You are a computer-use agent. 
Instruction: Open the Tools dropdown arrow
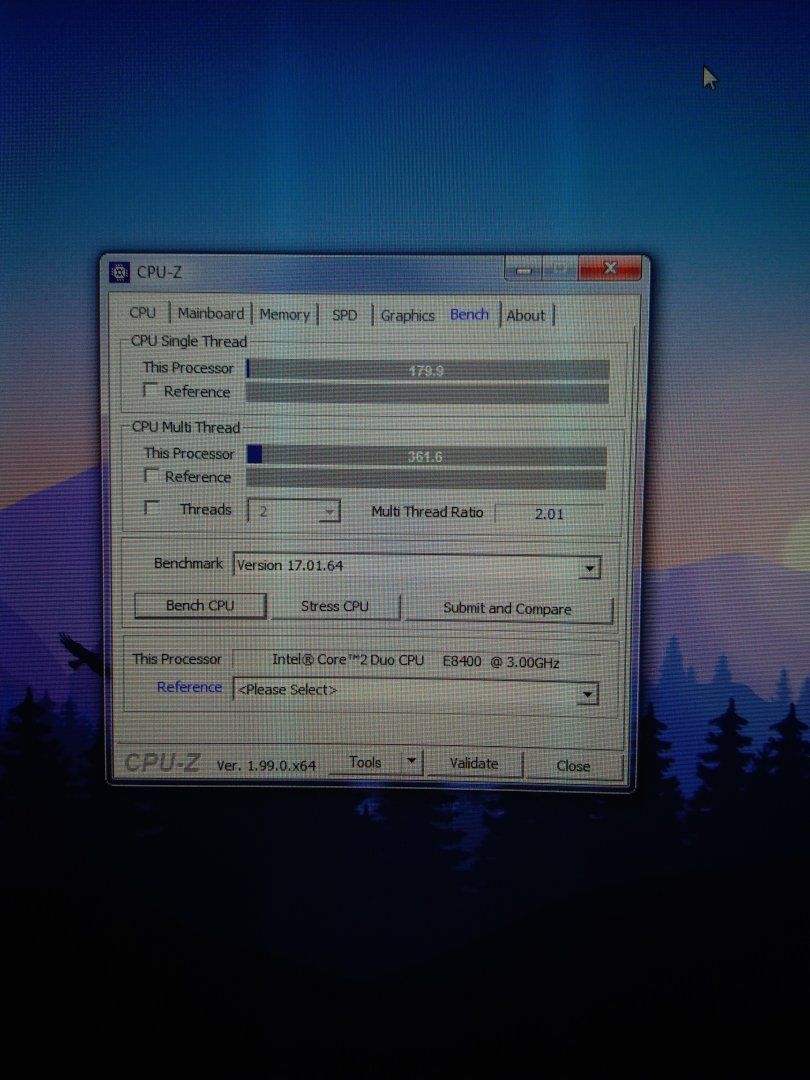411,762
